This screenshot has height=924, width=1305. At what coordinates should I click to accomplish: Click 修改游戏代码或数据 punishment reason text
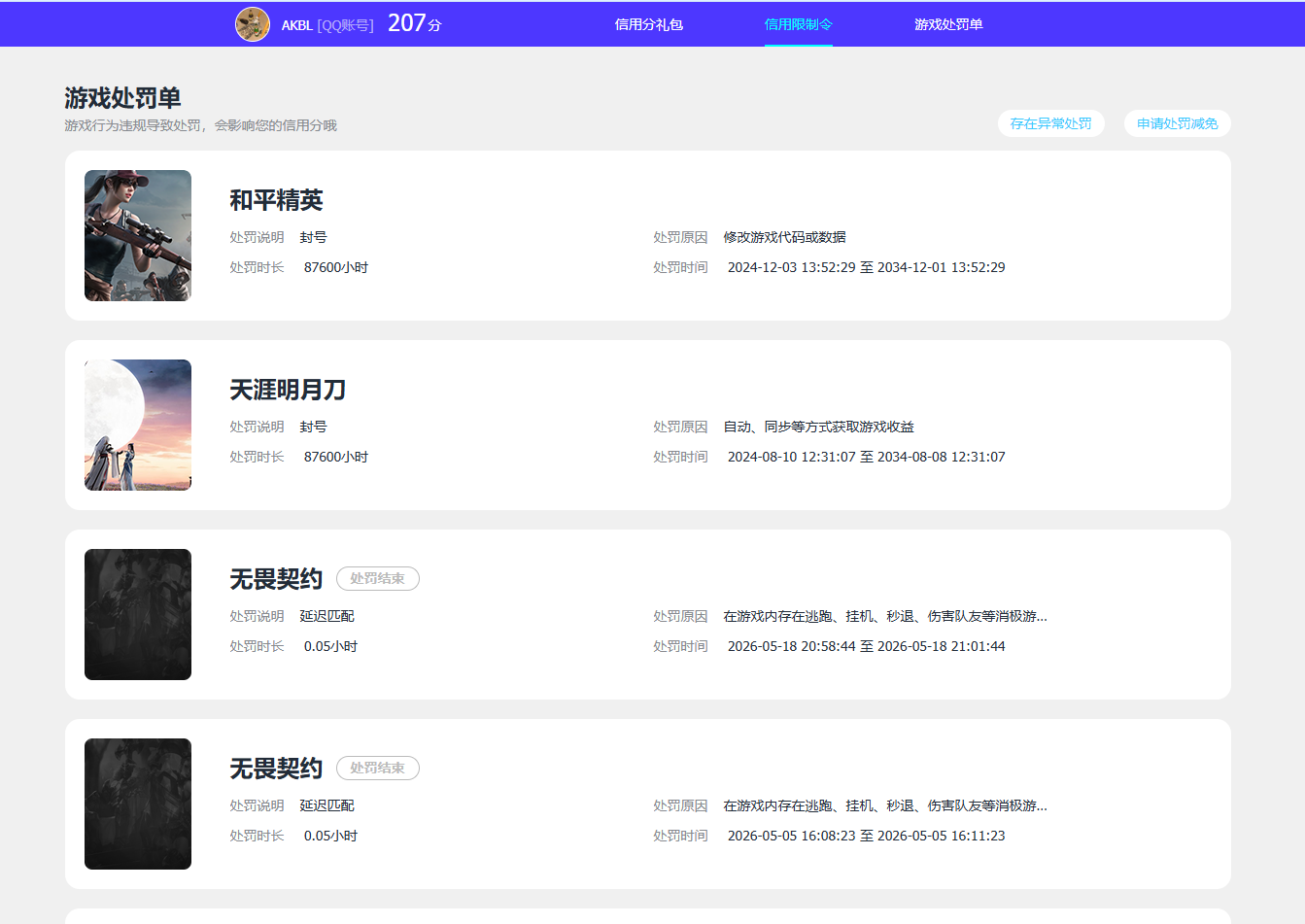(784, 237)
